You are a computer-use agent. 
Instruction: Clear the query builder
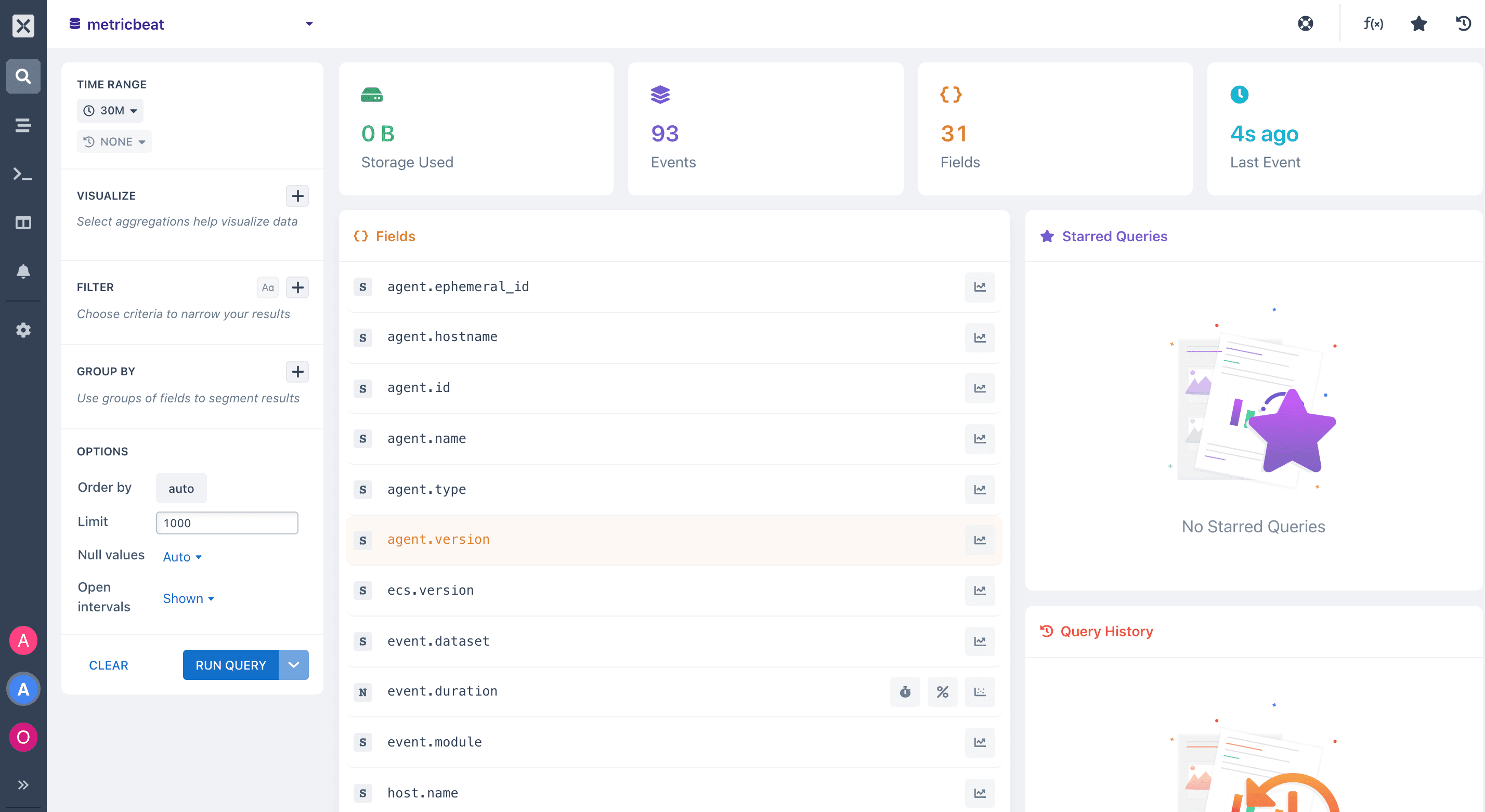(x=108, y=665)
